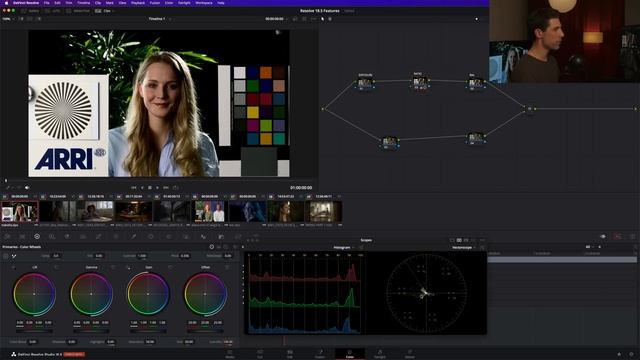Viewport: 640px width, 360px height.
Task: Toggle the Clips thumbnail strip
Action: point(104,11)
